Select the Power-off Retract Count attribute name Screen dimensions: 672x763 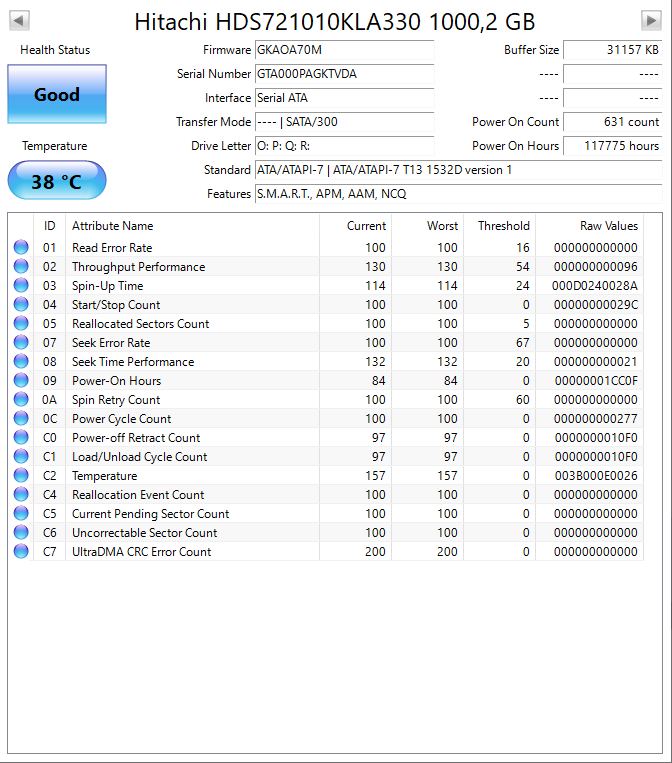pos(136,437)
